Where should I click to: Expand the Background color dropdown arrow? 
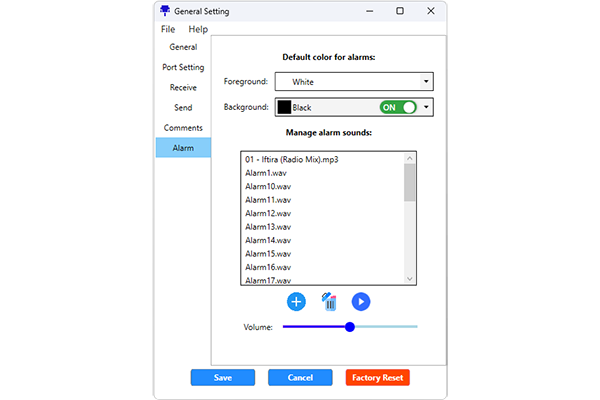point(426,107)
